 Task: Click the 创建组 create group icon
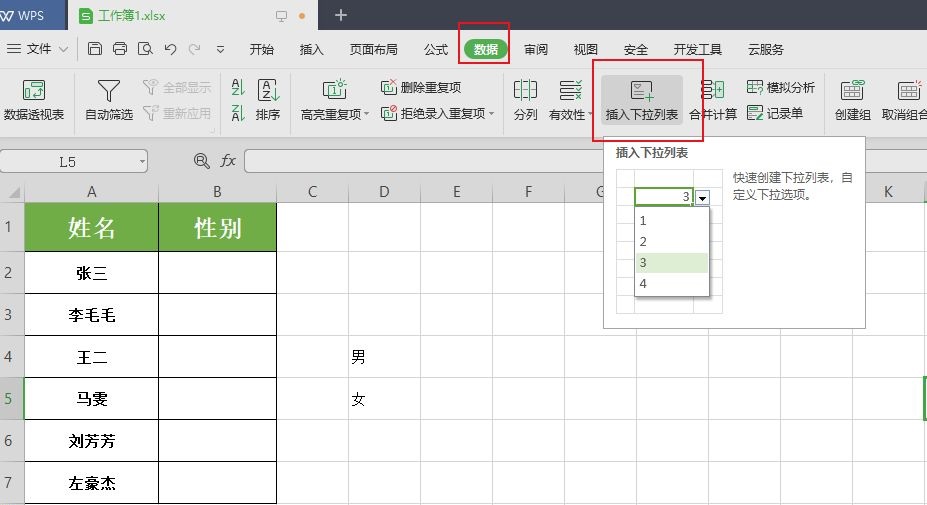click(x=852, y=91)
